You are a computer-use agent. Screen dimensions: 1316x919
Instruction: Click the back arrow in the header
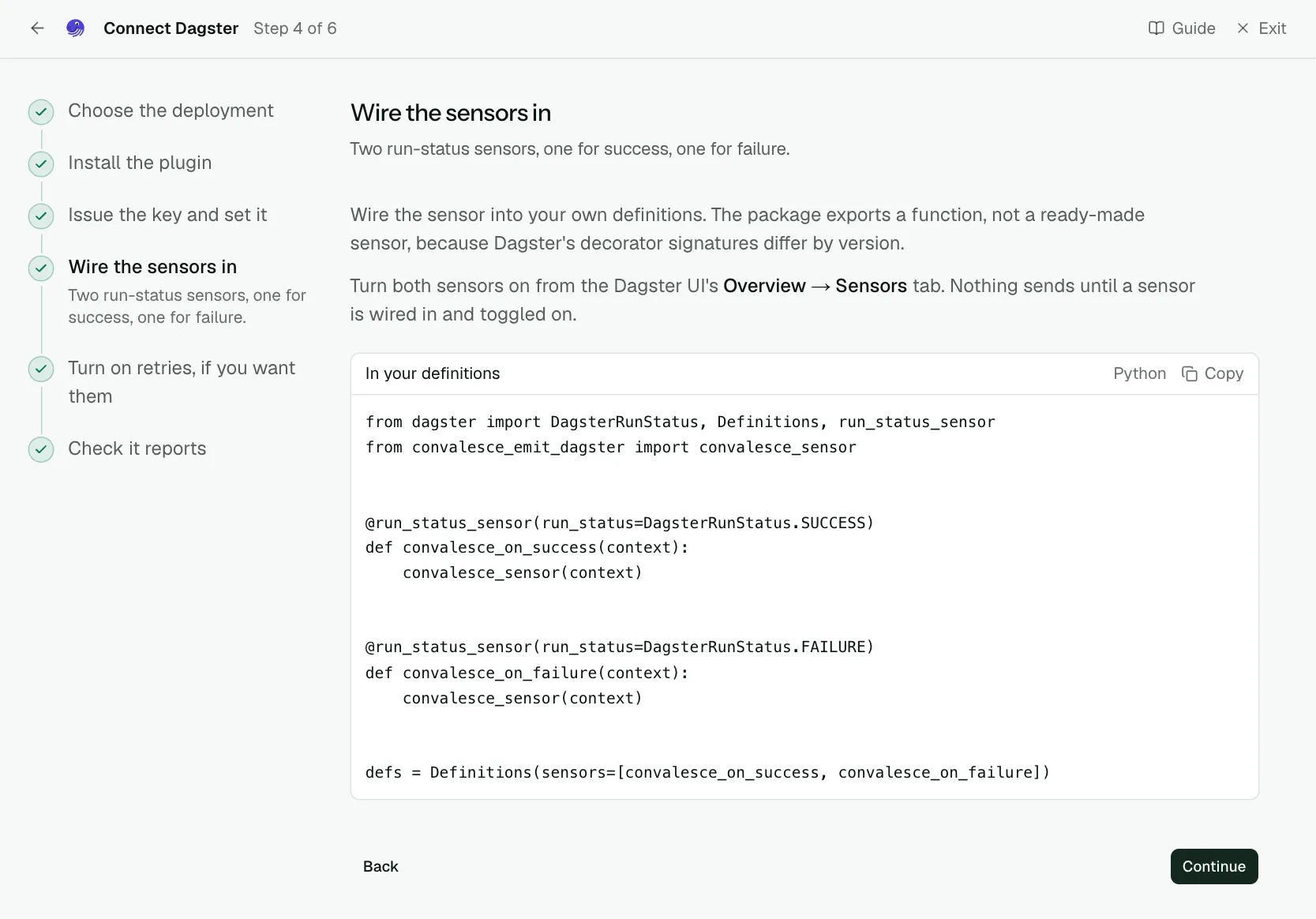[x=37, y=28]
